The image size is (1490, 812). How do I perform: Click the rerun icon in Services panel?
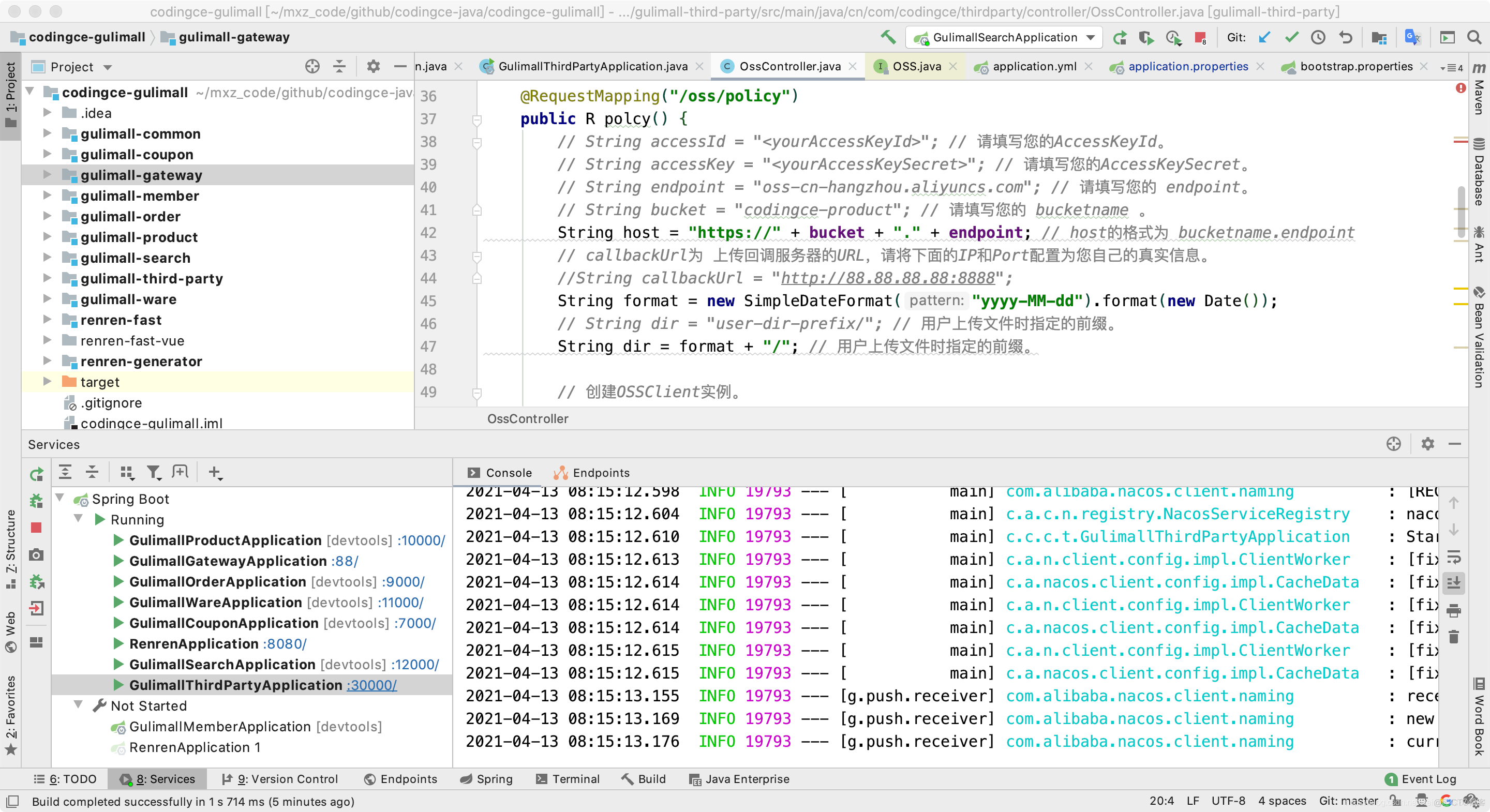[36, 474]
